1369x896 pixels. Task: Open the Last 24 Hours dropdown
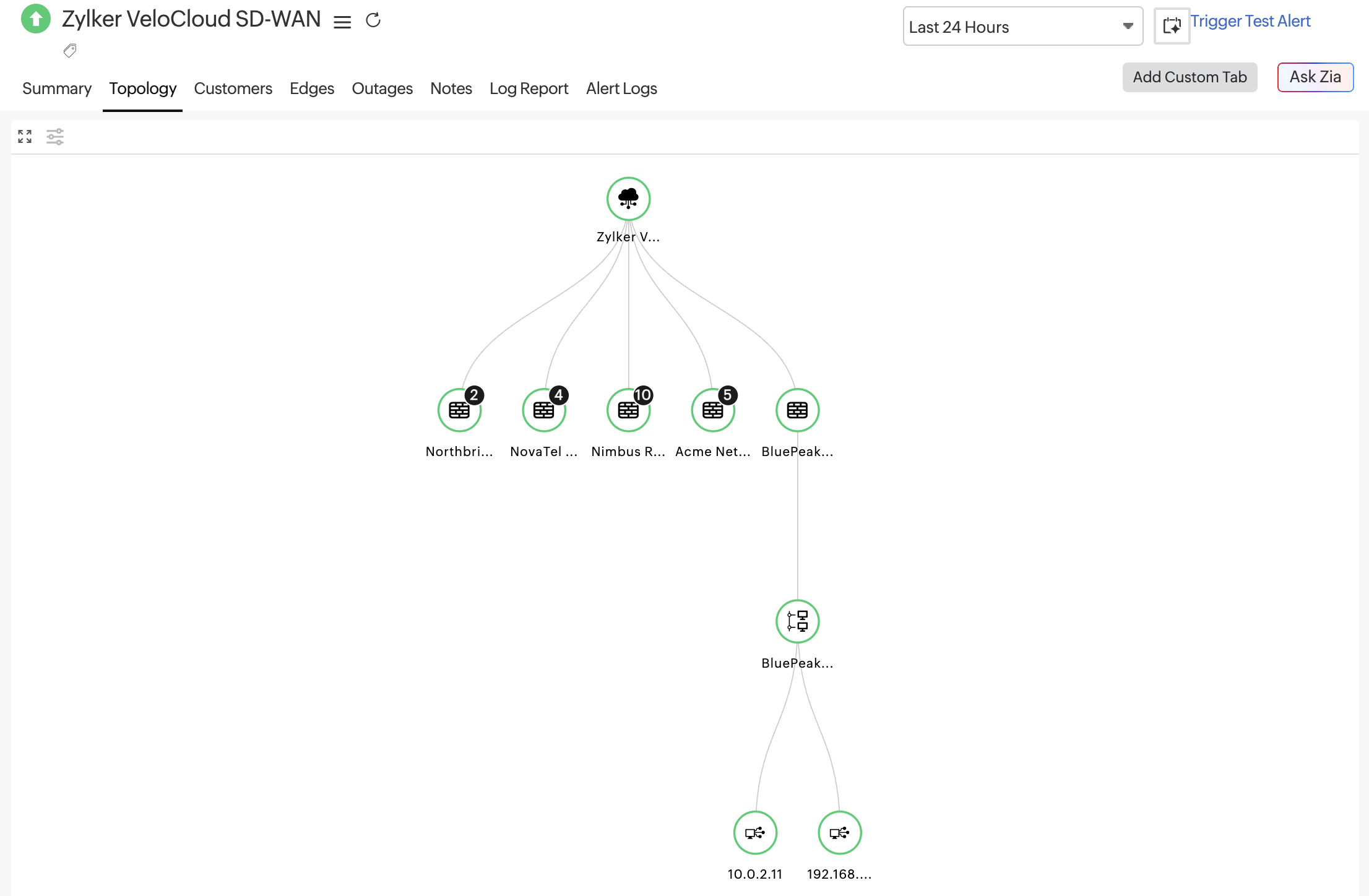coord(1022,26)
